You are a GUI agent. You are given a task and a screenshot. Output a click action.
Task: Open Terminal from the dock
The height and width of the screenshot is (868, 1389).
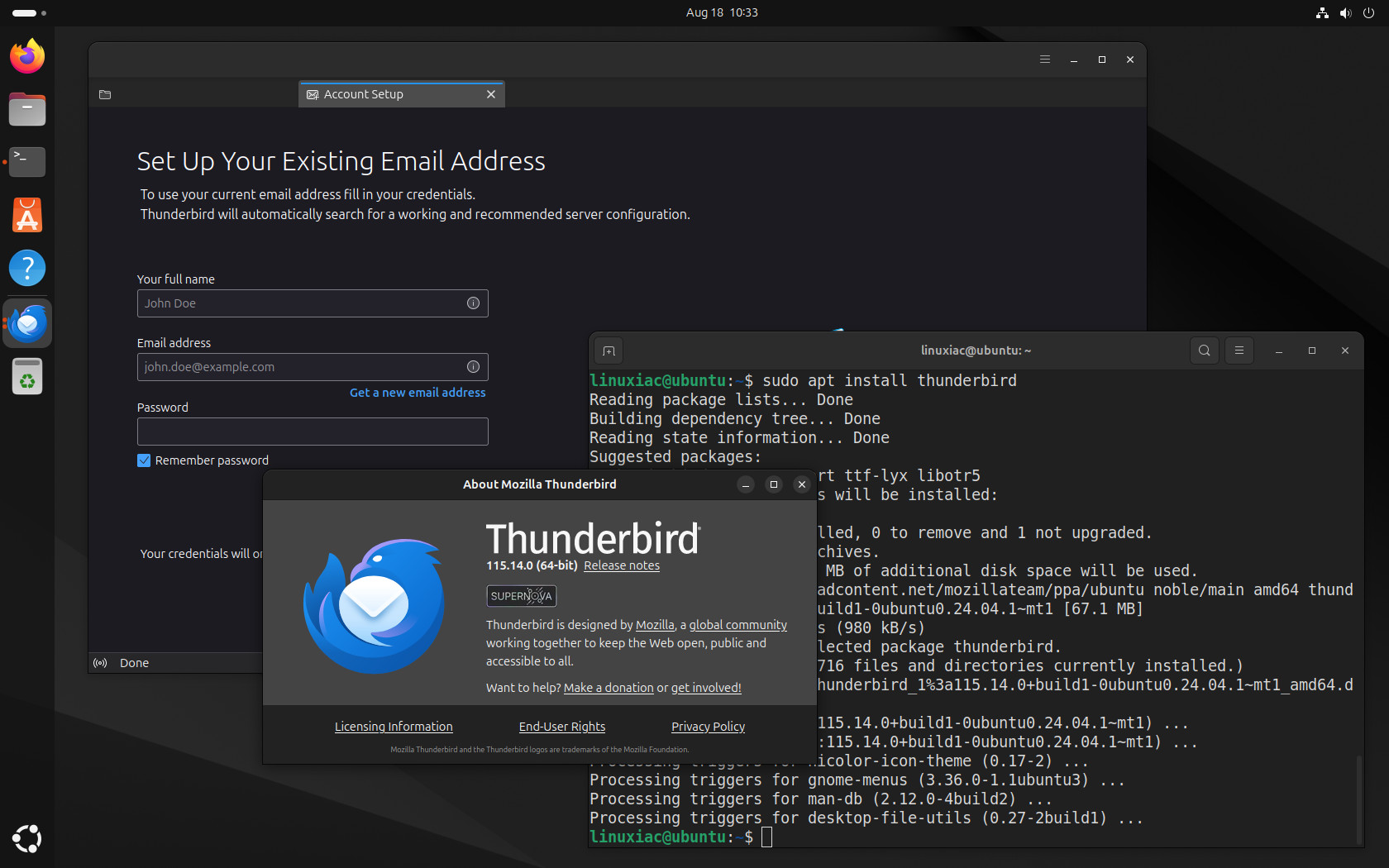[27, 162]
